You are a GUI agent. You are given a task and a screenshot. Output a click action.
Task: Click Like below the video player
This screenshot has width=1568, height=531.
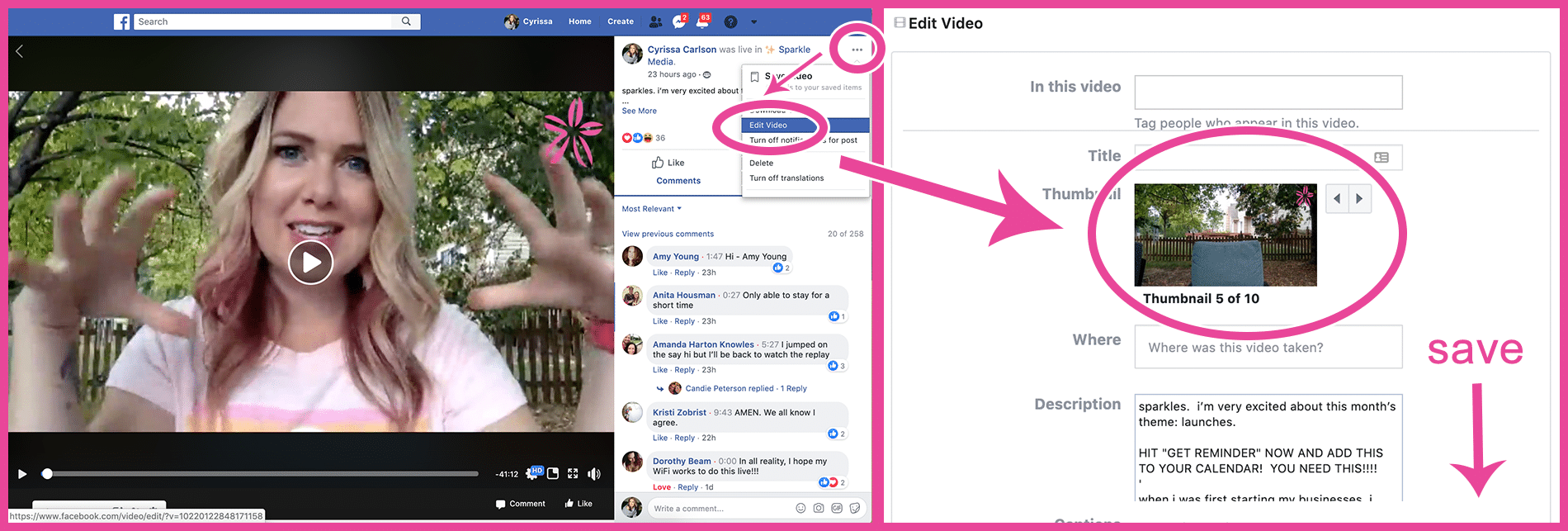pos(579,504)
